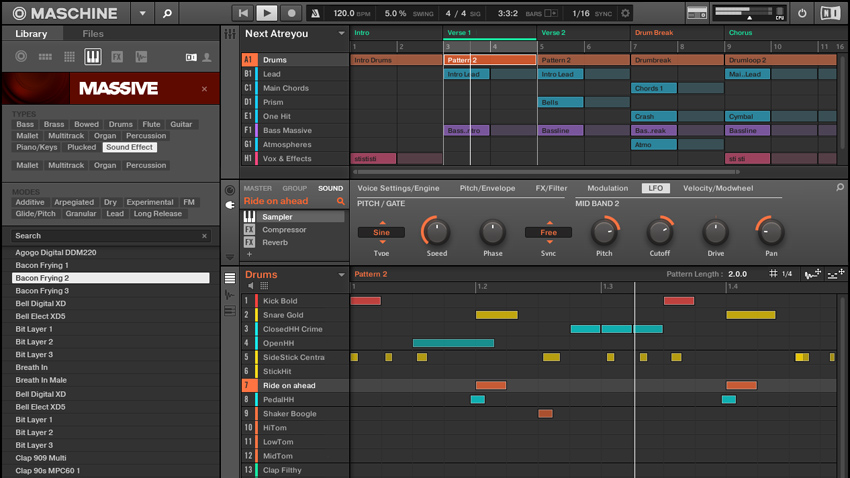Select the Sounds grid icon in browser

tap(69, 56)
